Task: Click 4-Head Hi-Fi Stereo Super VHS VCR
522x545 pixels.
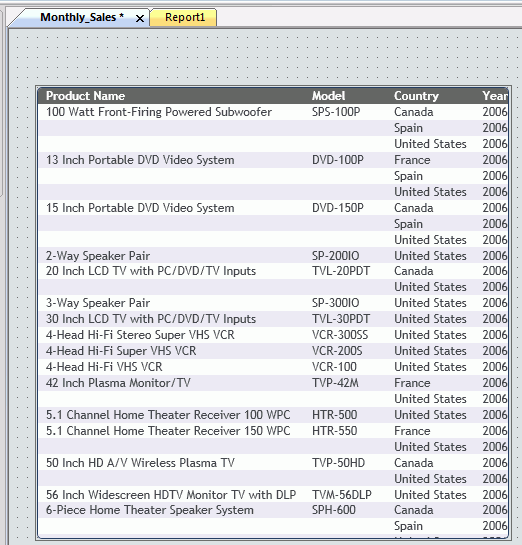Action: pos(140,335)
